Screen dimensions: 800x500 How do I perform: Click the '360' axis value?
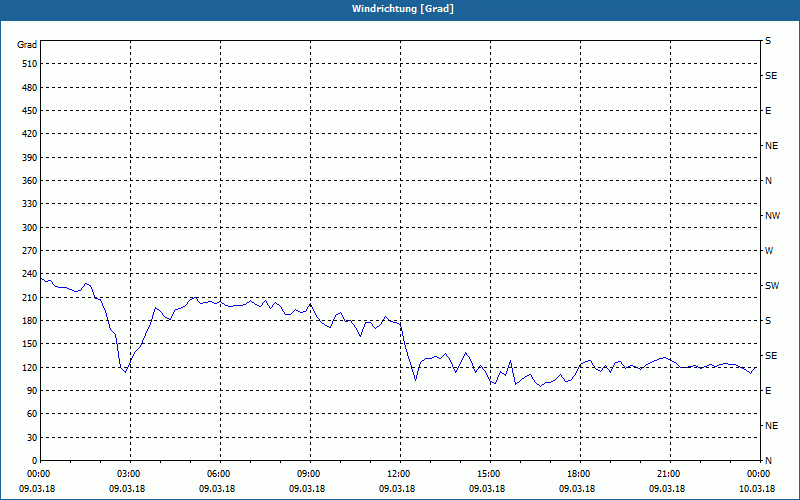pyautogui.click(x=30, y=181)
